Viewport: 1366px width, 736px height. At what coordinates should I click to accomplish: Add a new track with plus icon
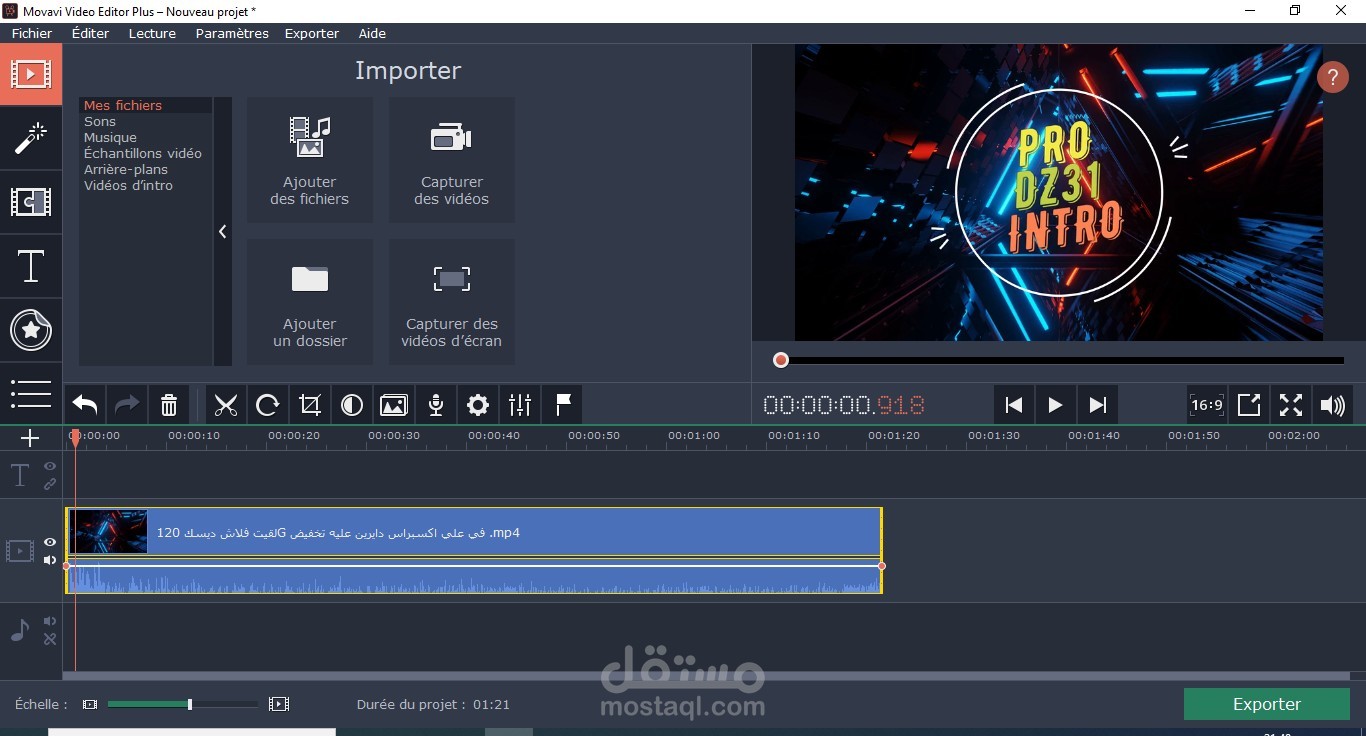pos(30,438)
